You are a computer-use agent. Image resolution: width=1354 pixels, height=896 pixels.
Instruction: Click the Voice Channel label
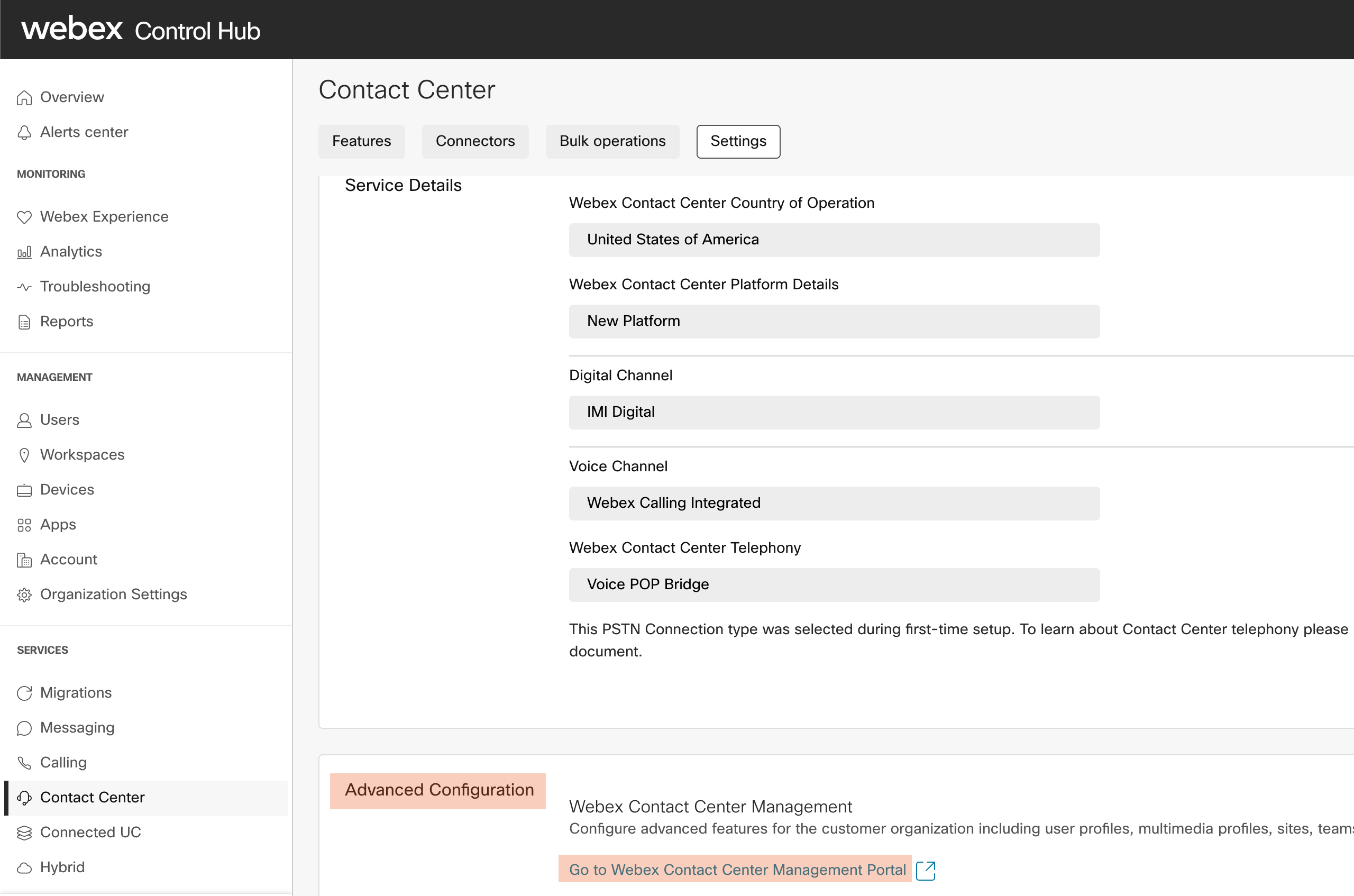(618, 465)
